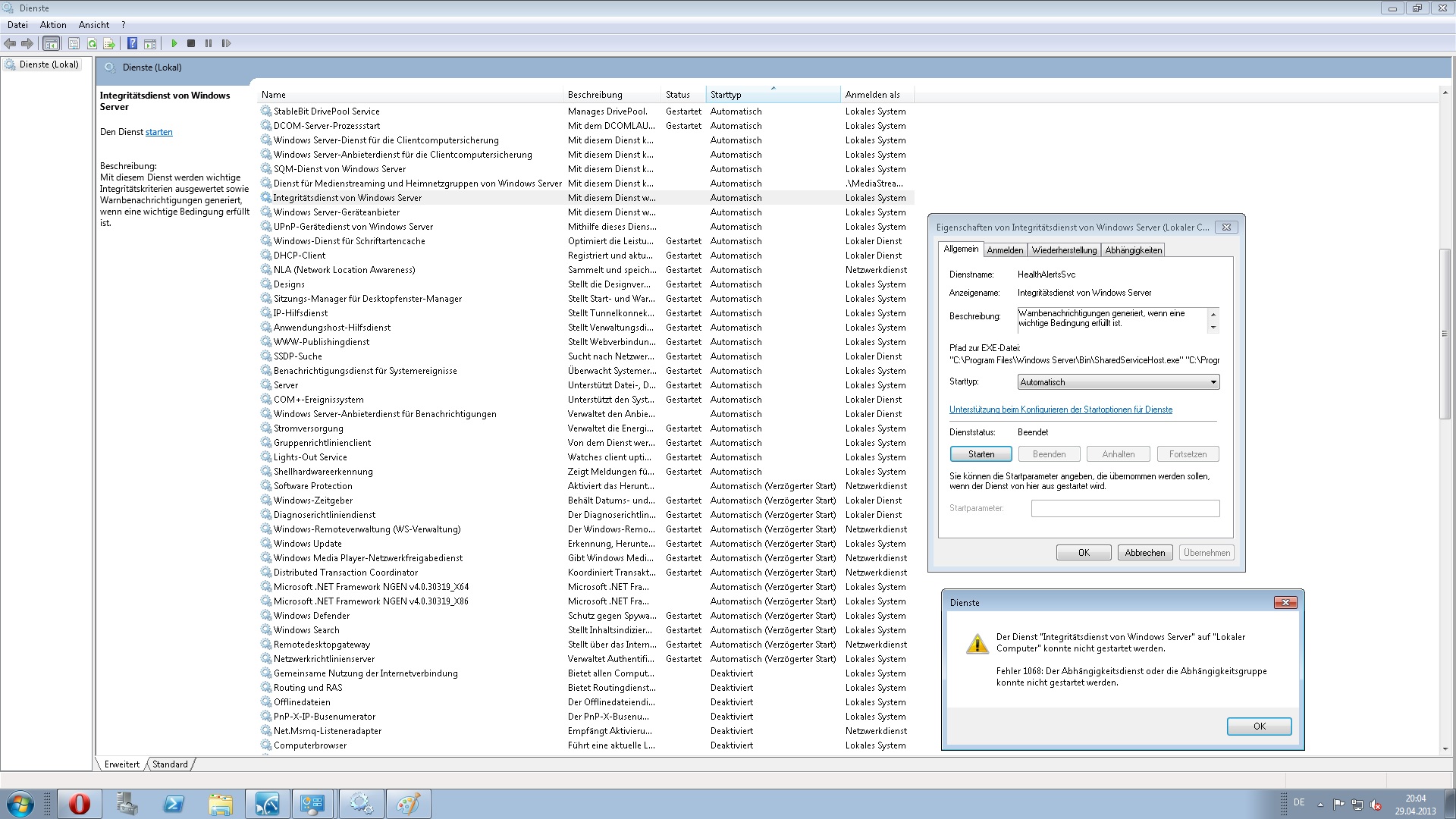Image resolution: width=1456 pixels, height=819 pixels.
Task: Click the services list vertical scrollbar
Action: coord(1445,334)
